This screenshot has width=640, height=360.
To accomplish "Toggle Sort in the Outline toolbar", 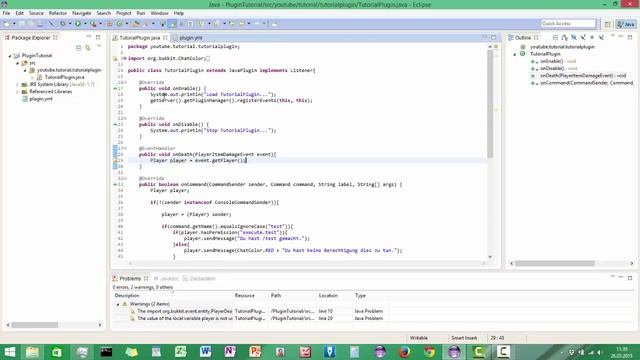I will (564, 37).
